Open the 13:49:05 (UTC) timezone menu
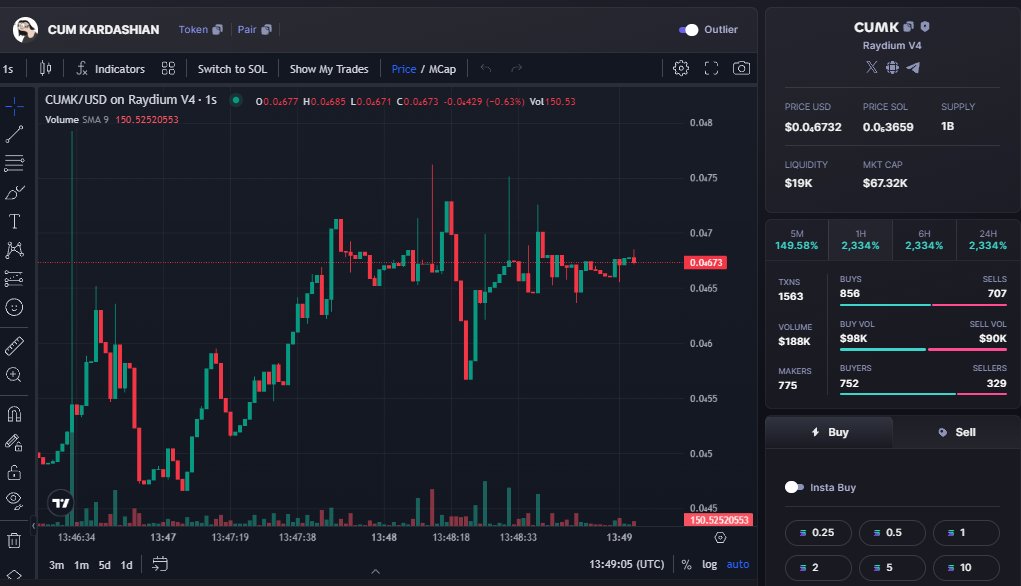 tap(626, 565)
